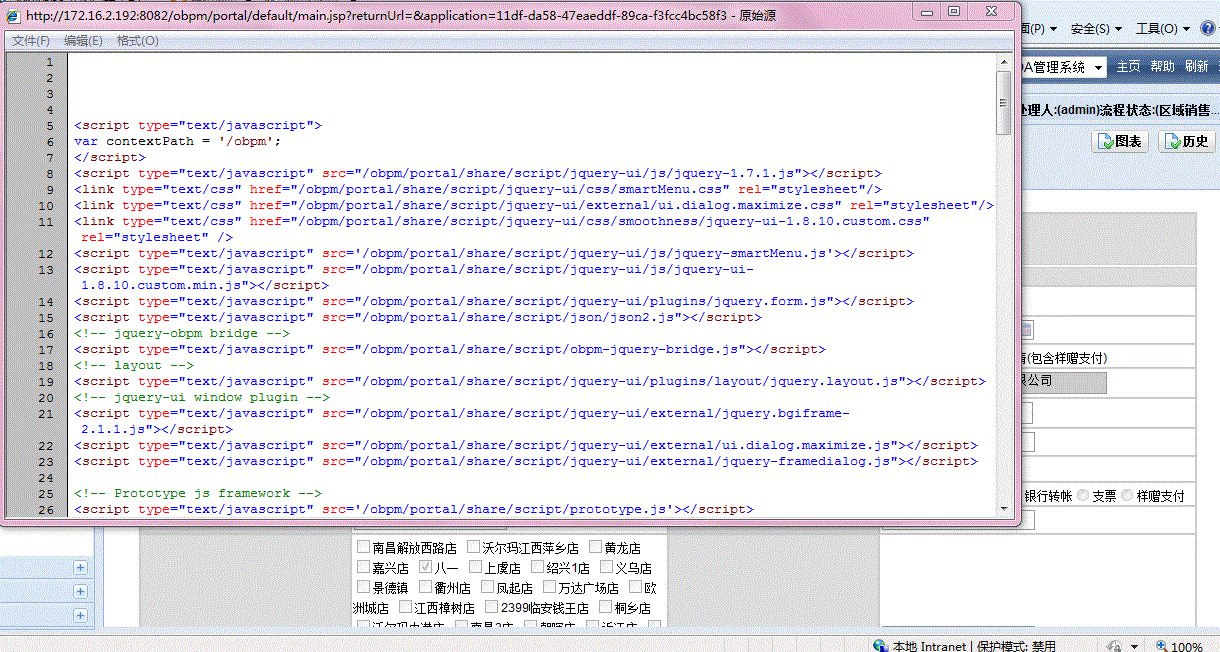The height and width of the screenshot is (652, 1220).
Task: Check the 江西樟树店 checkbox
Action: click(x=406, y=607)
